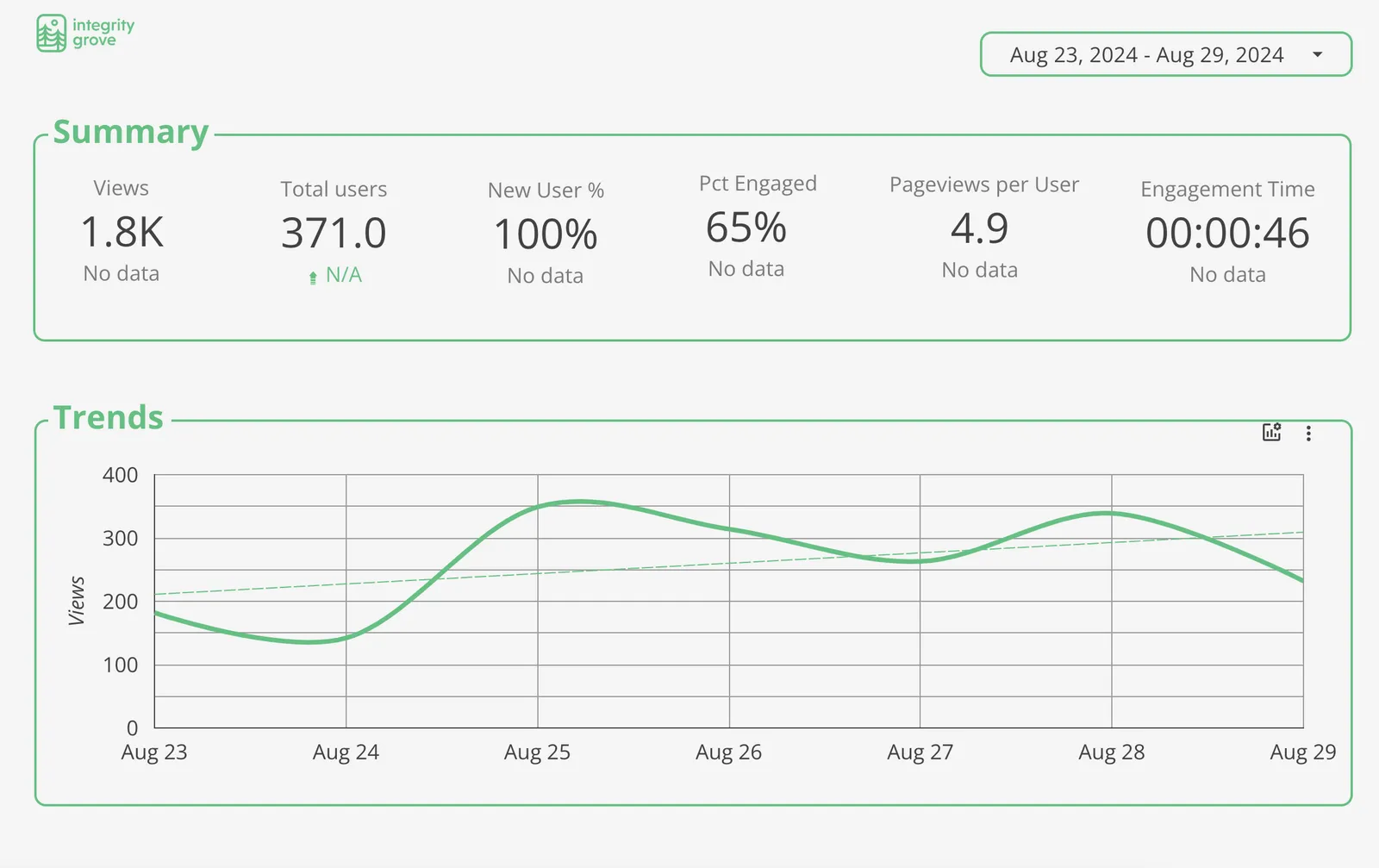Click the 400 y-axis label
Screen dimensions: 1379x868
120,475
